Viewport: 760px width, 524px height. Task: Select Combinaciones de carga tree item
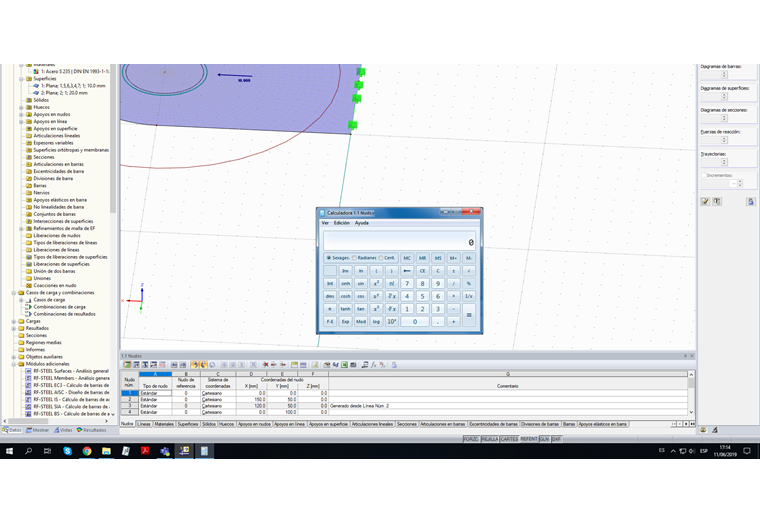tap(59, 307)
